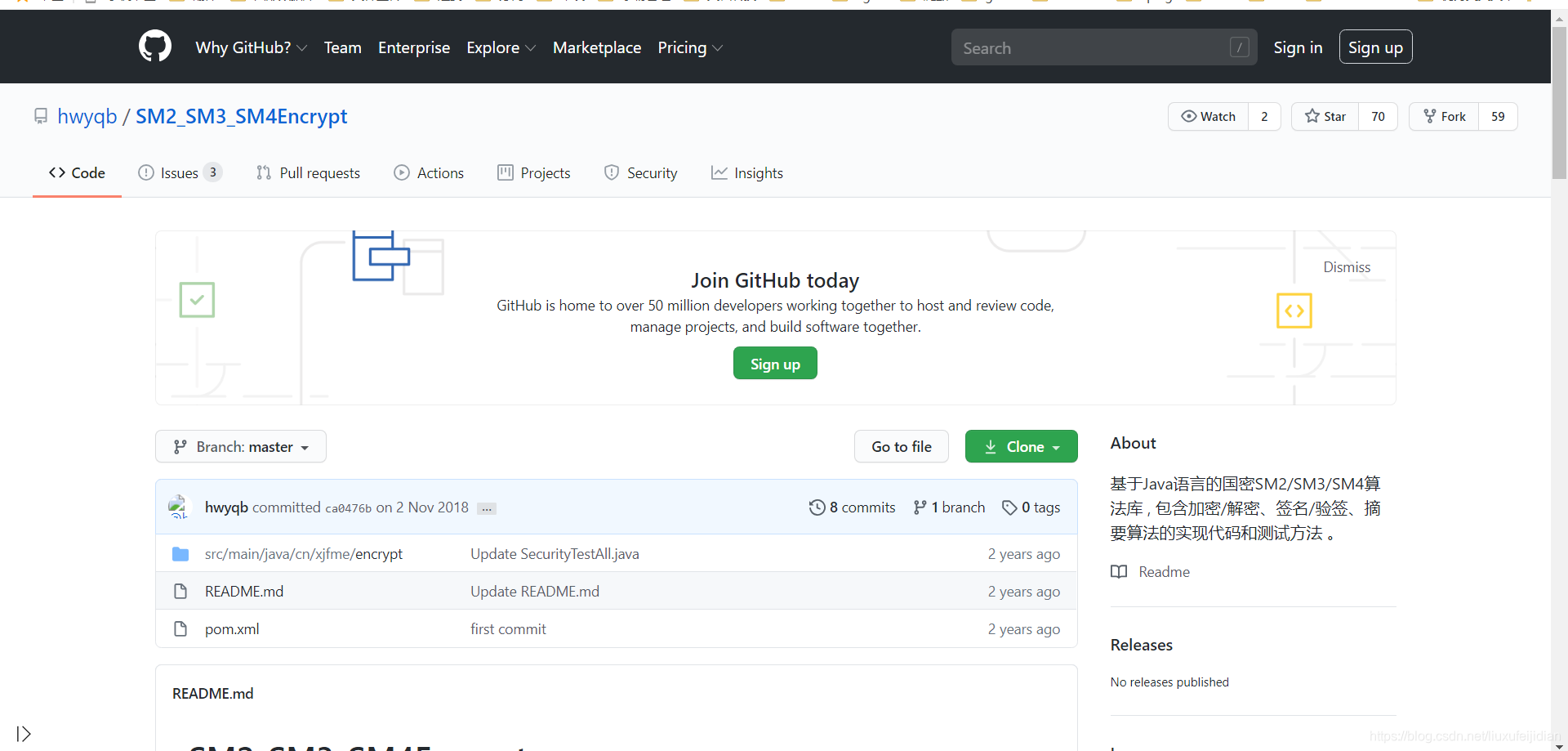Click the green Sign up banner button

click(775, 364)
